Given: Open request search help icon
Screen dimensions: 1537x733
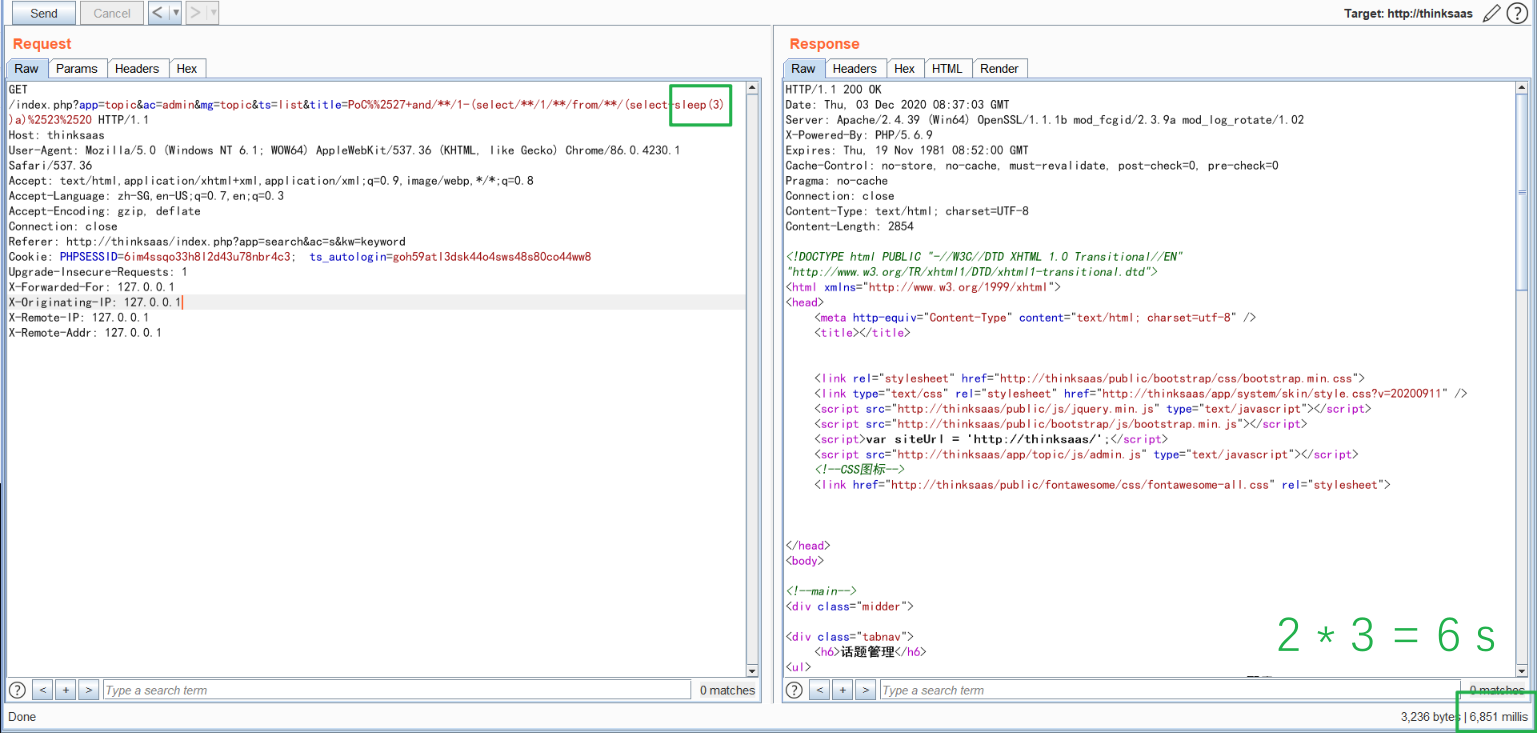Looking at the screenshot, I should click(x=17, y=690).
